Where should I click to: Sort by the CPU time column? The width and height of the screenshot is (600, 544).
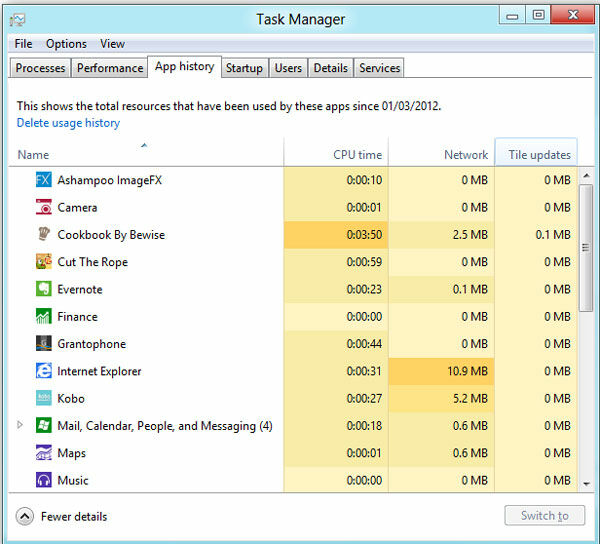click(x=336, y=152)
